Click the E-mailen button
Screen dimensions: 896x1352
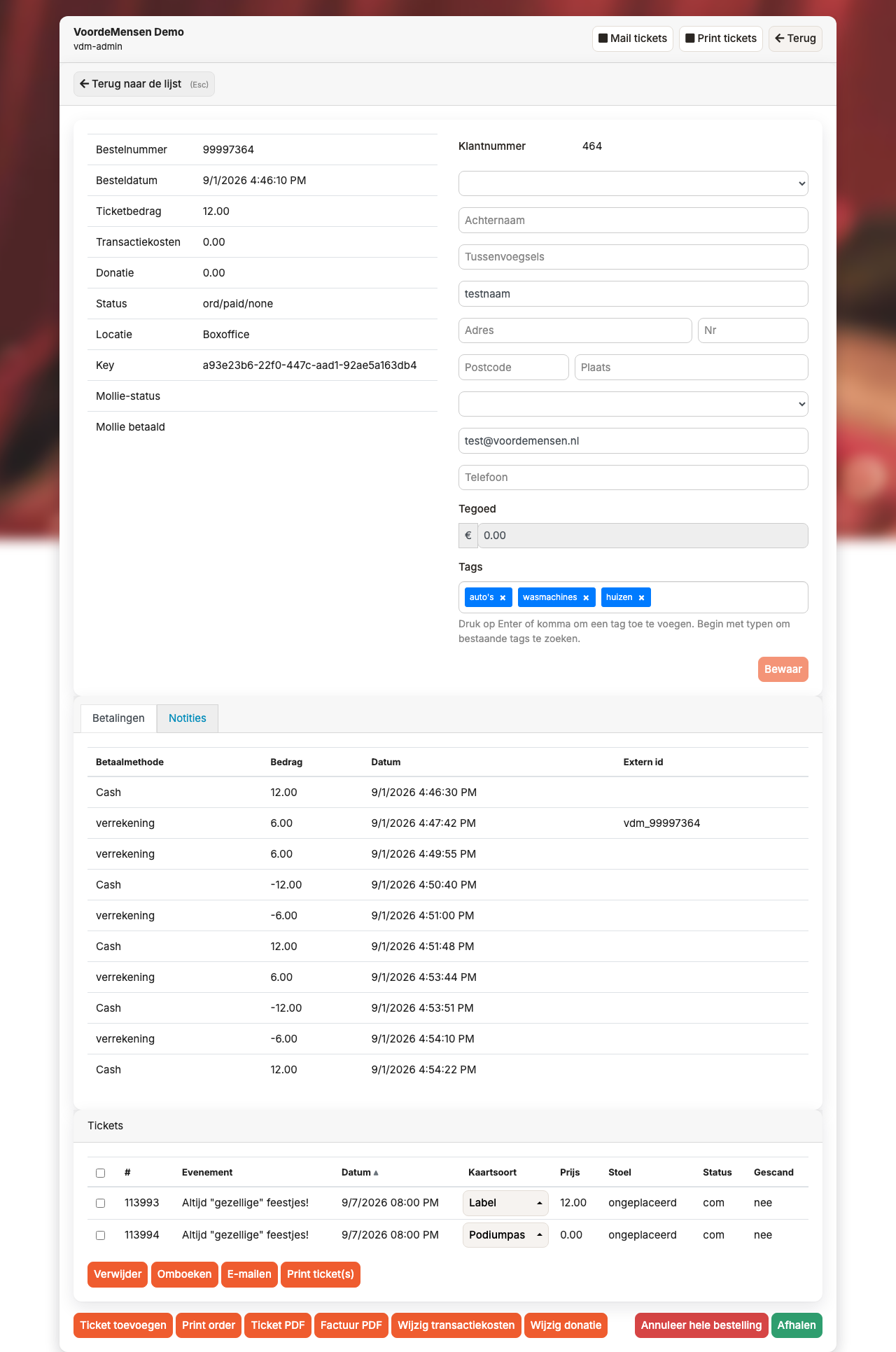[249, 1274]
